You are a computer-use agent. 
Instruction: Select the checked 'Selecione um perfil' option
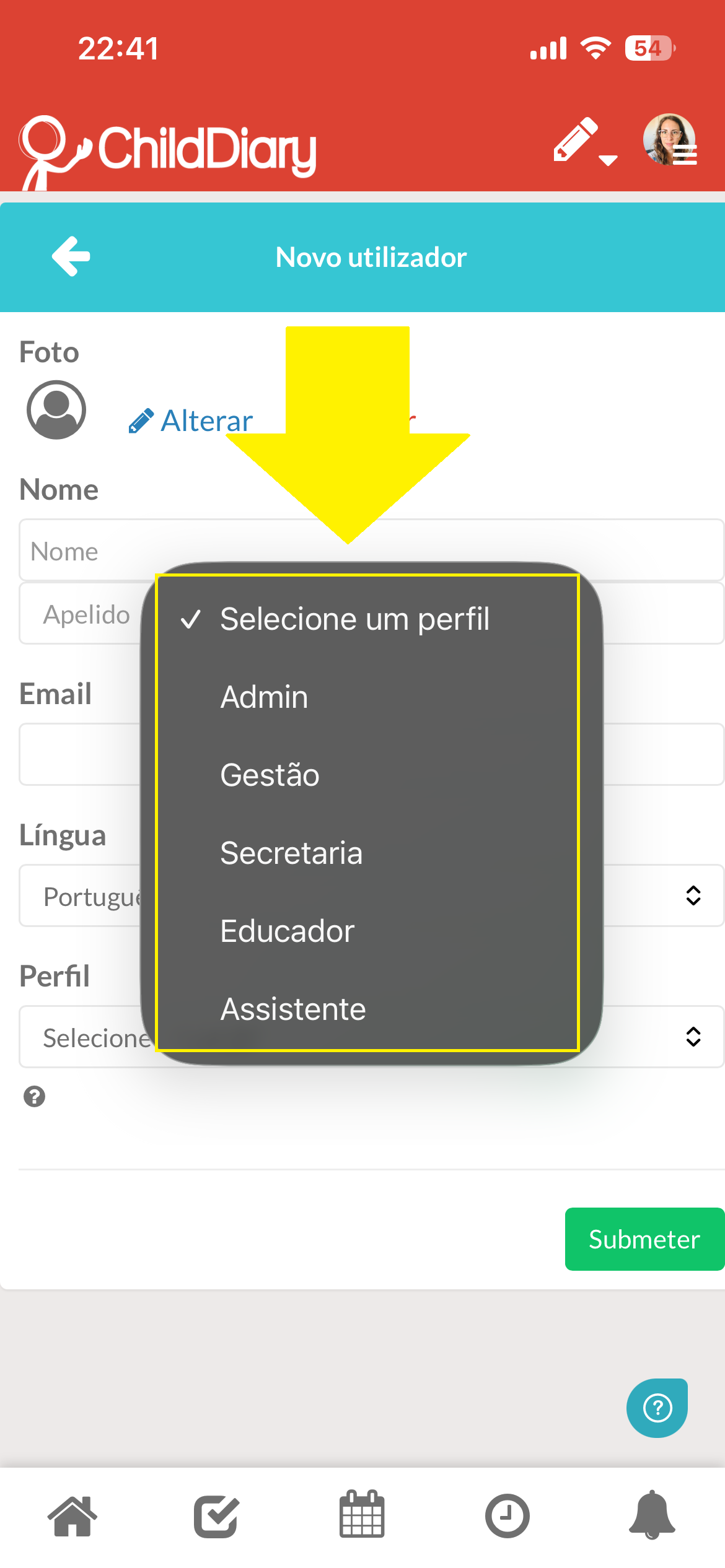tap(368, 619)
